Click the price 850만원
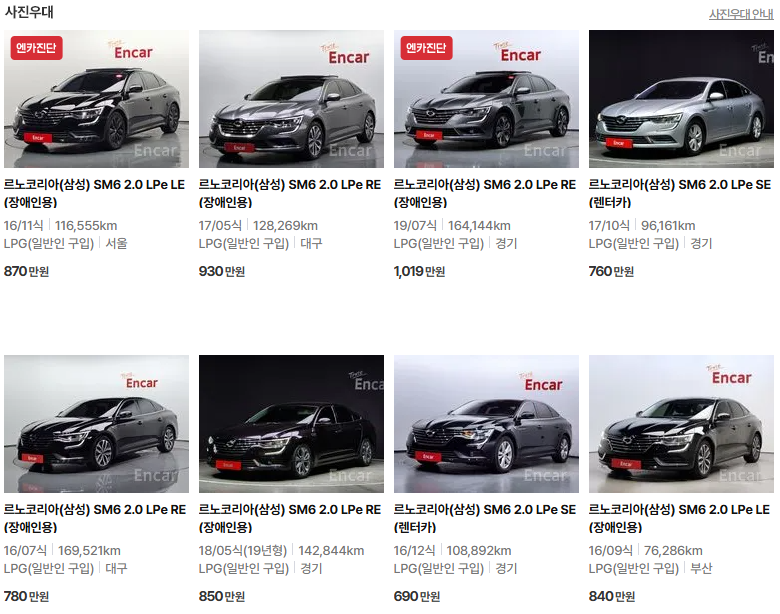This screenshot has height=614, width=780. [222, 596]
